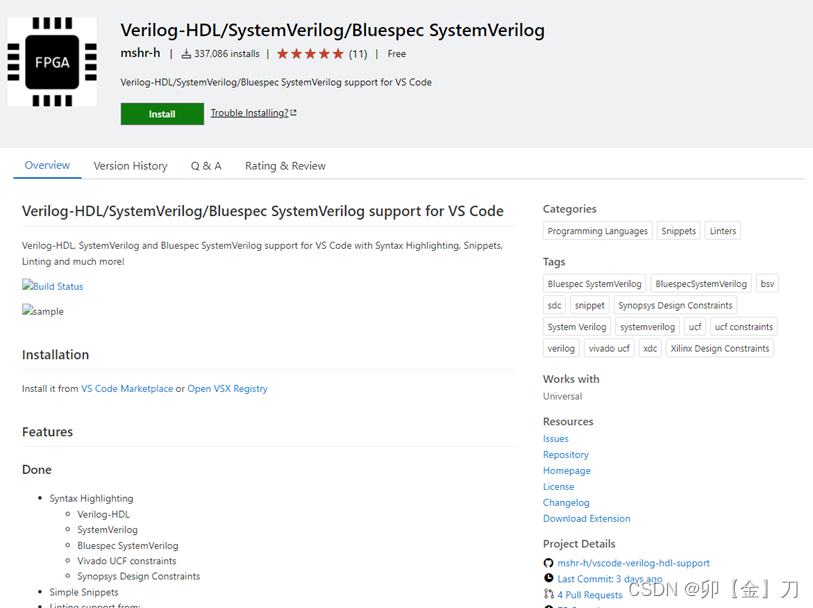The width and height of the screenshot is (813, 608).
Task: Open the mshr-h publisher link
Action: [140, 53]
